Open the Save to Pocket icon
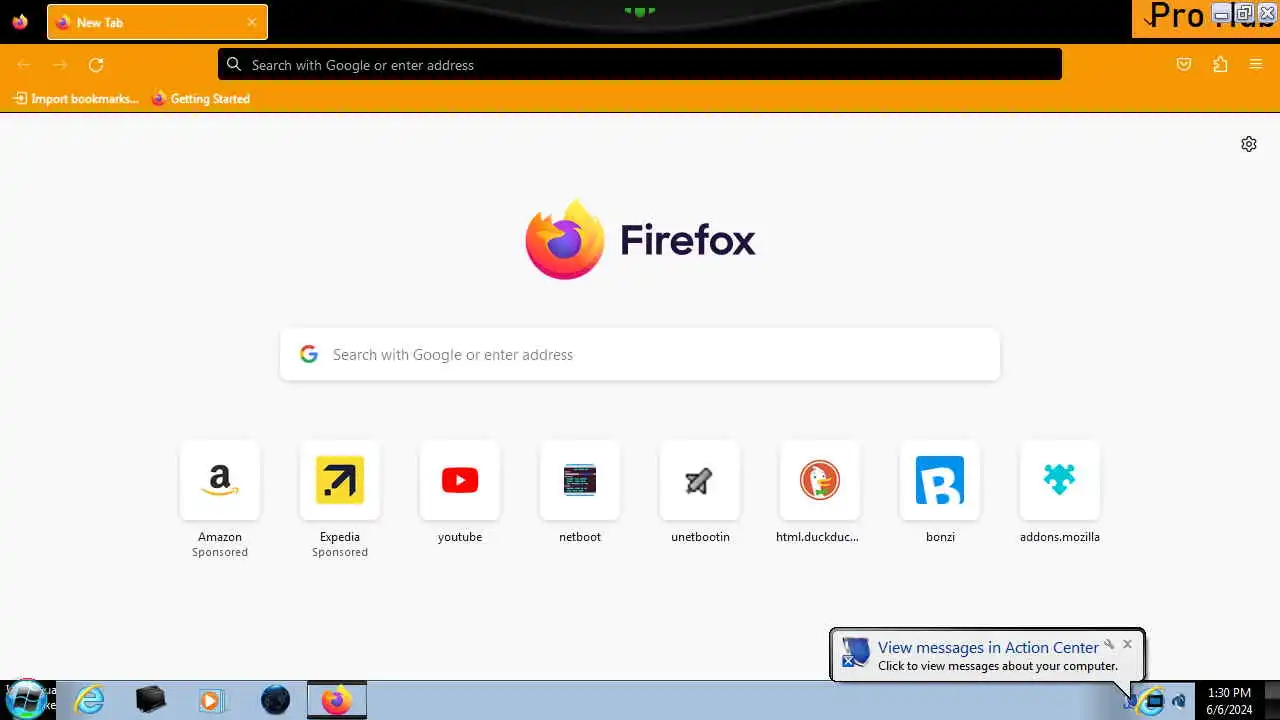This screenshot has height=720, width=1280. click(1184, 65)
